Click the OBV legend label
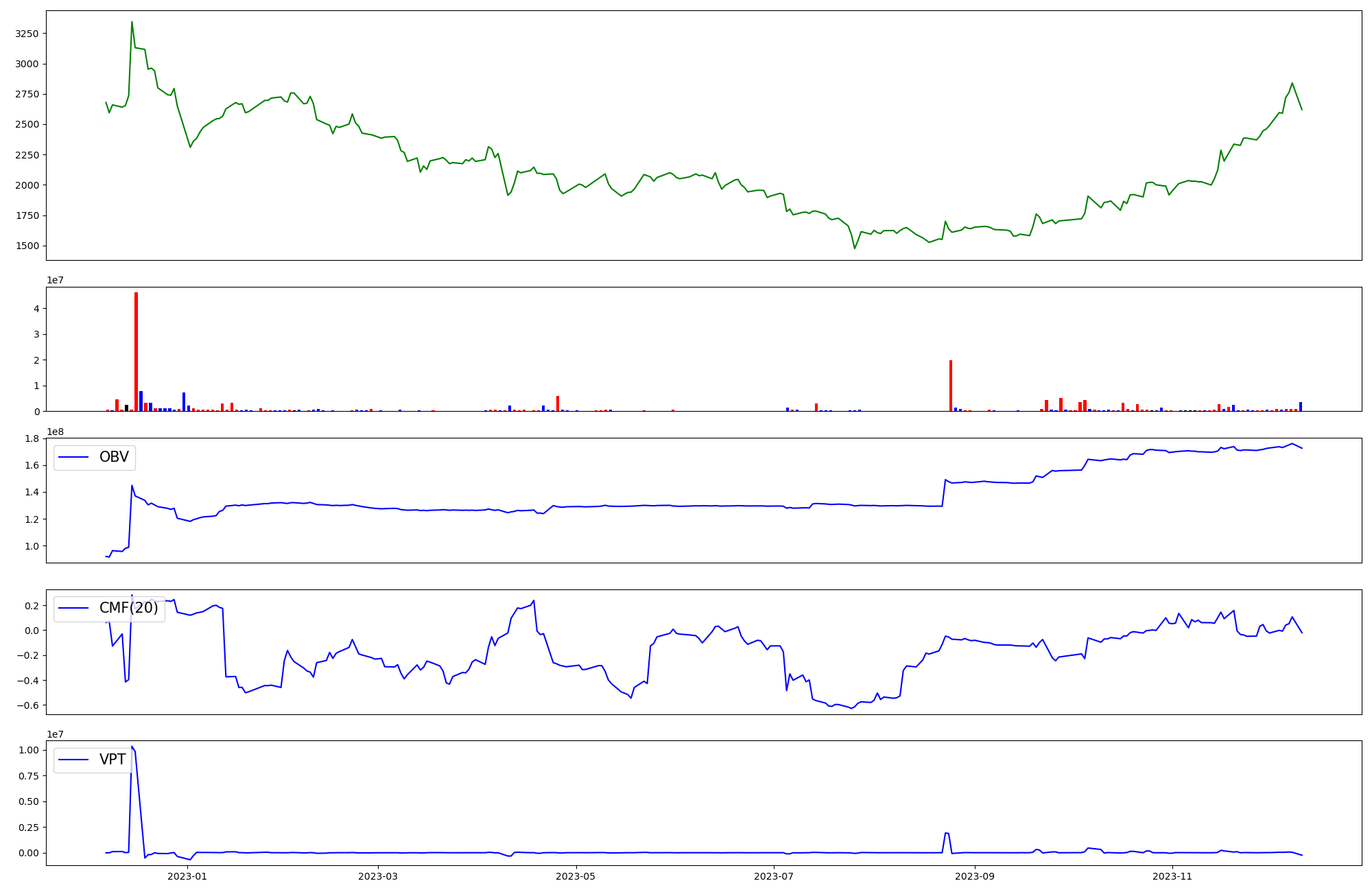Viewport: 1372px width, 892px height. click(114, 457)
